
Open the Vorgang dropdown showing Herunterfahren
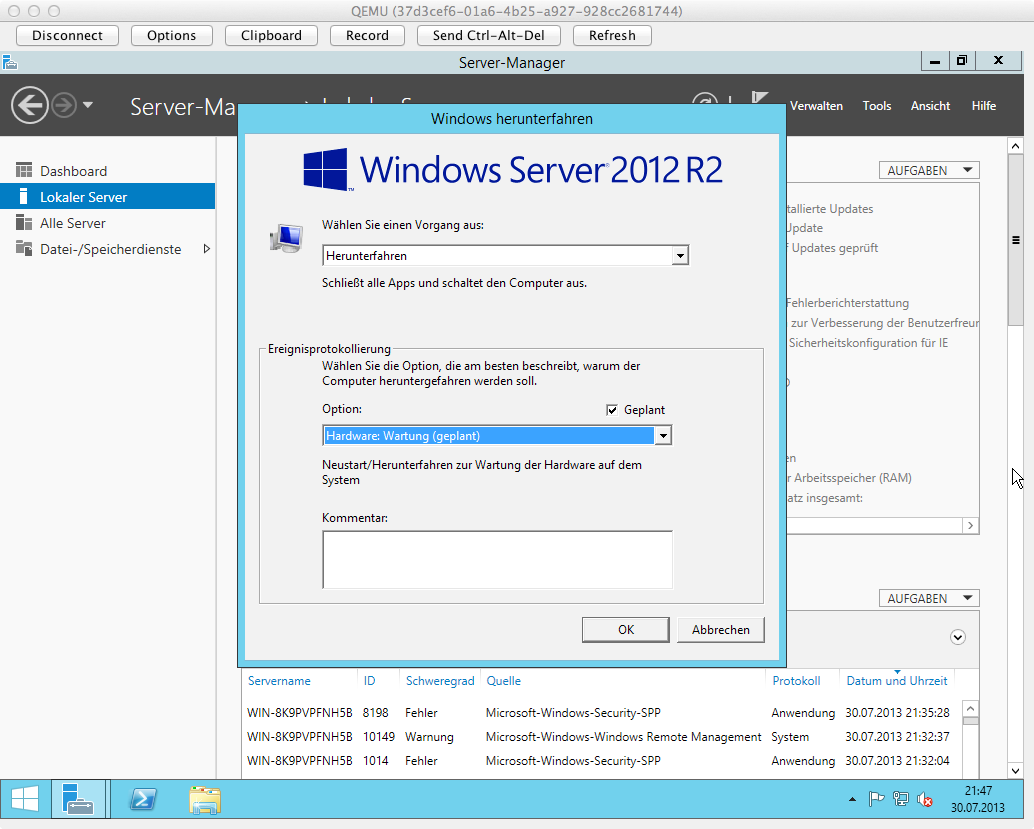(x=505, y=255)
